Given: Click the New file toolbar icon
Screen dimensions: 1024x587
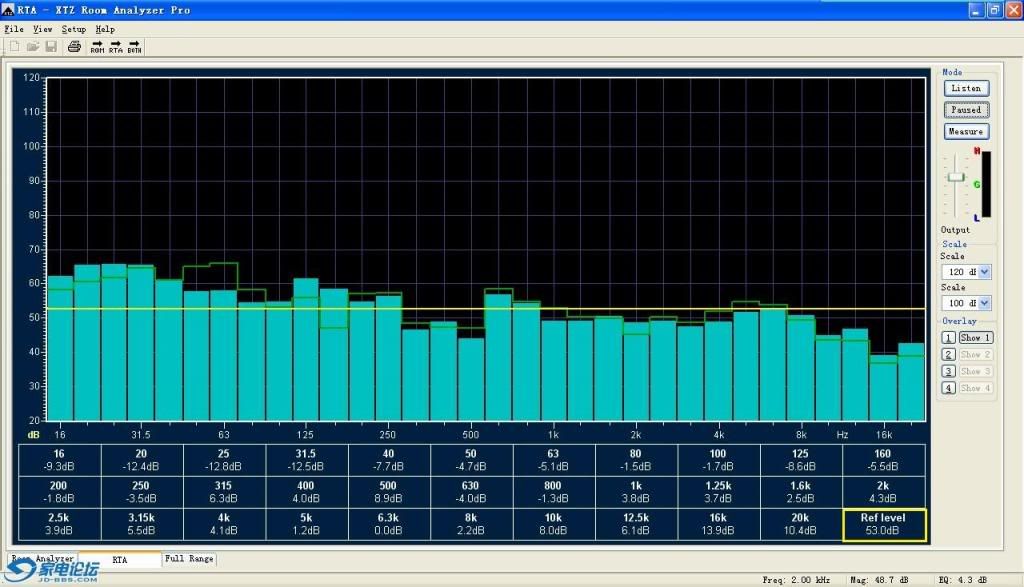Looking at the screenshot, I should [14, 46].
